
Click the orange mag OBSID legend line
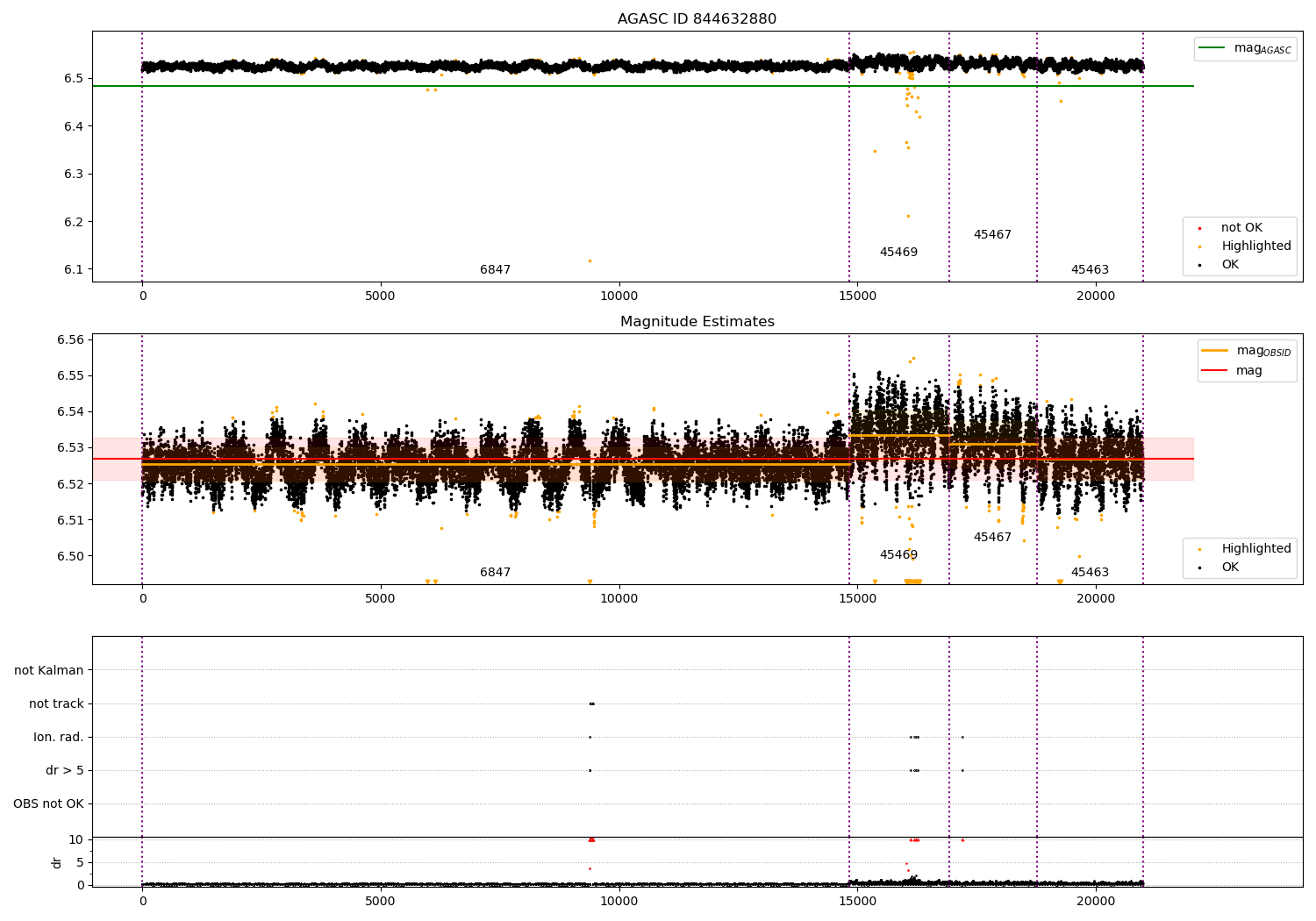coord(1214,351)
